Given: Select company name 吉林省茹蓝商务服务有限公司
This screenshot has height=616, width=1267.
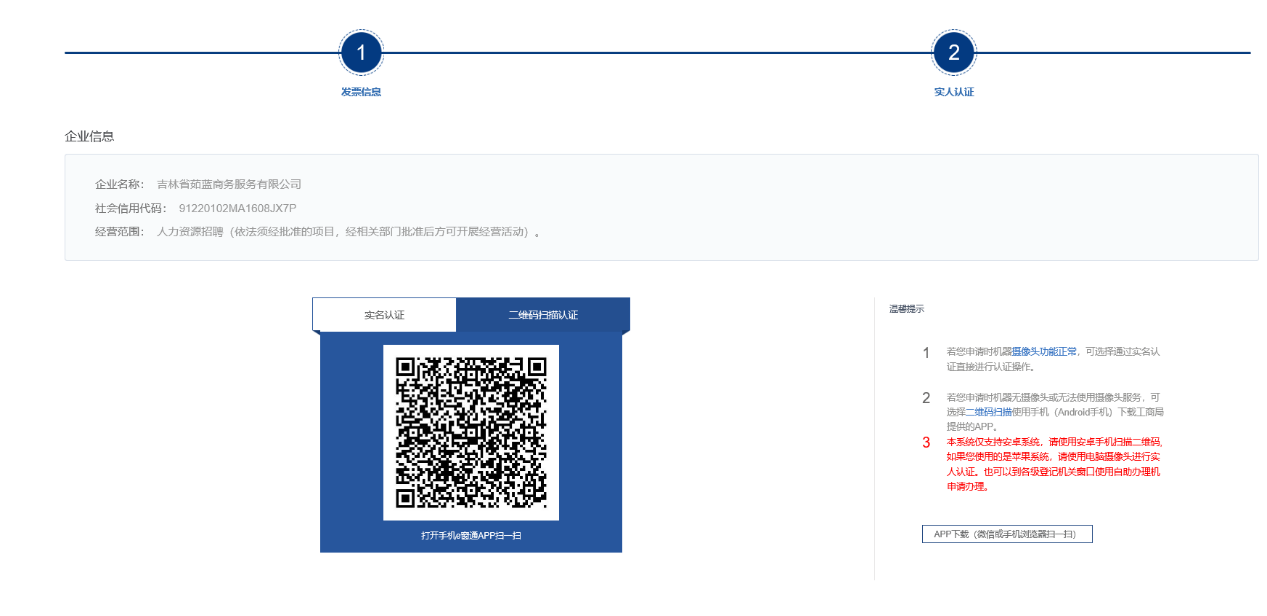Looking at the screenshot, I should click(229, 184).
